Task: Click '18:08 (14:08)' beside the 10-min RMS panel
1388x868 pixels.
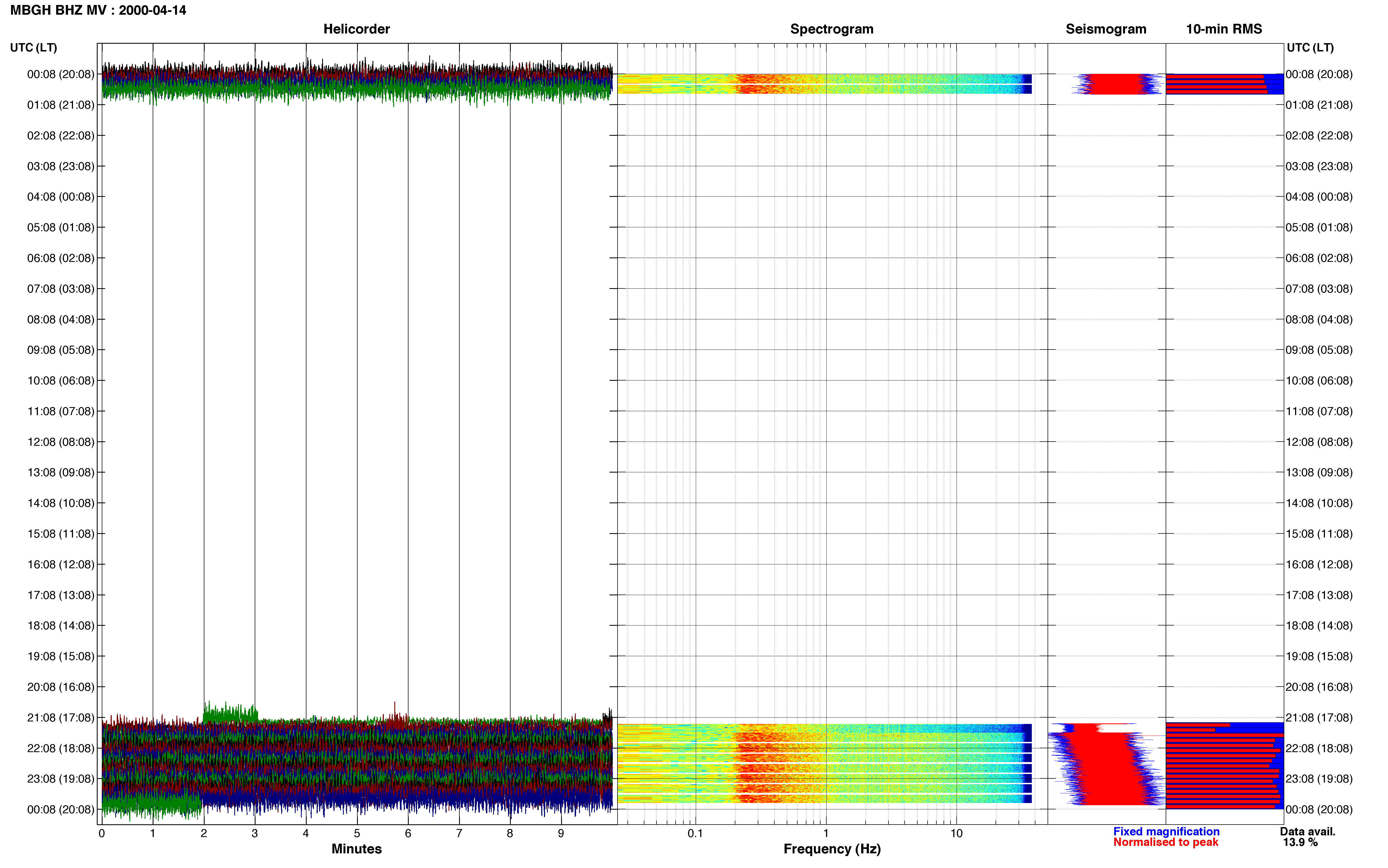Action: pyautogui.click(x=1319, y=626)
